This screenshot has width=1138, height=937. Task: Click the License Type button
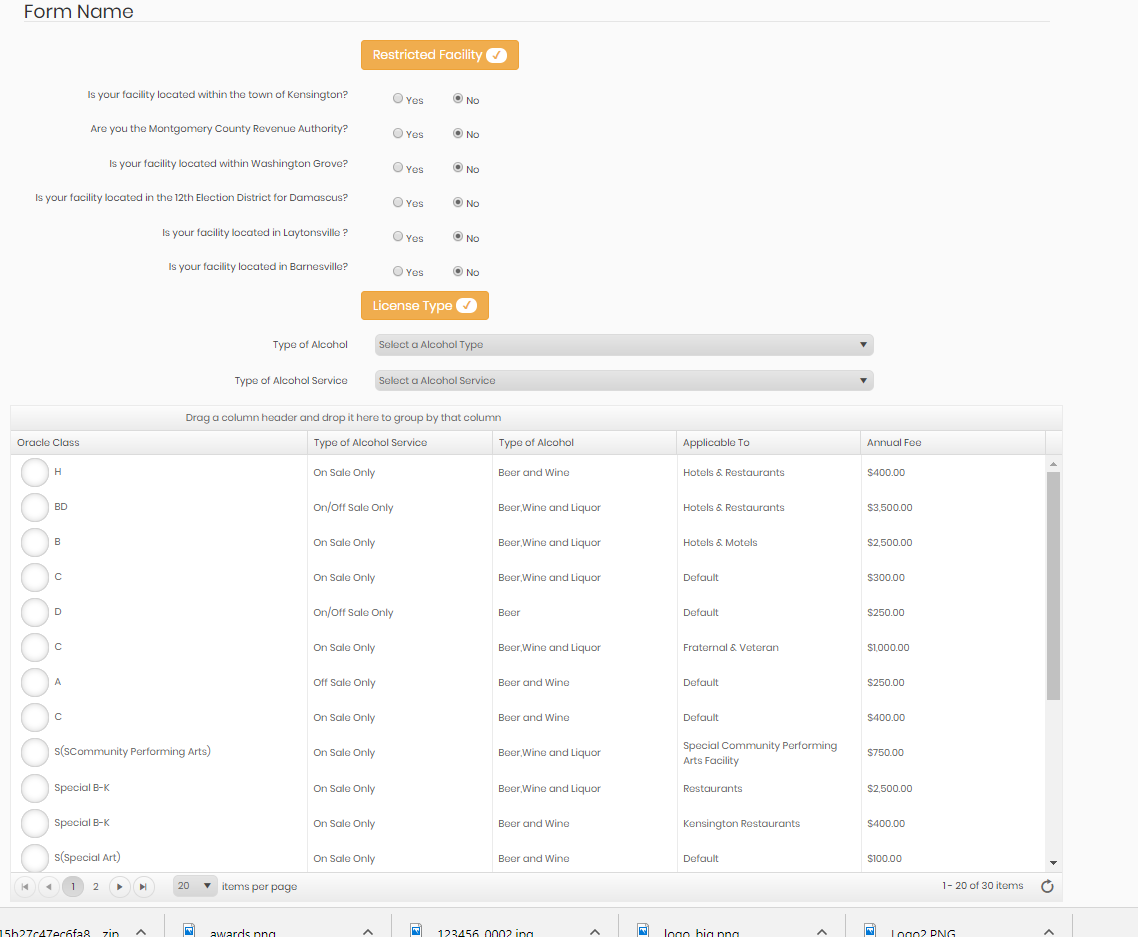coord(424,306)
